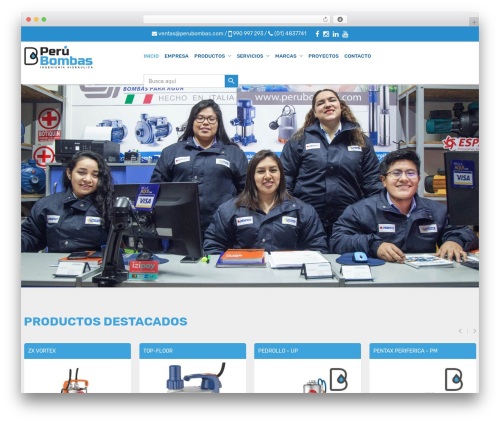Expand the Productos dropdown menu
The width and height of the screenshot is (500, 423).
(x=212, y=56)
